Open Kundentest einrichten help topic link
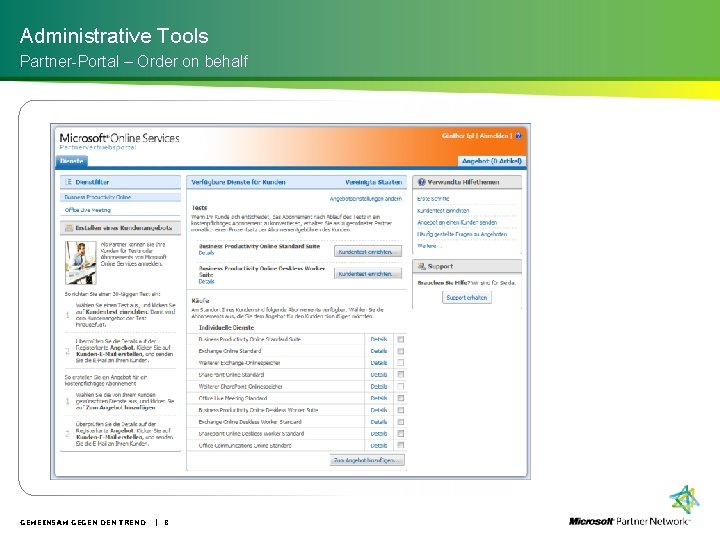720x540 pixels. [443, 211]
